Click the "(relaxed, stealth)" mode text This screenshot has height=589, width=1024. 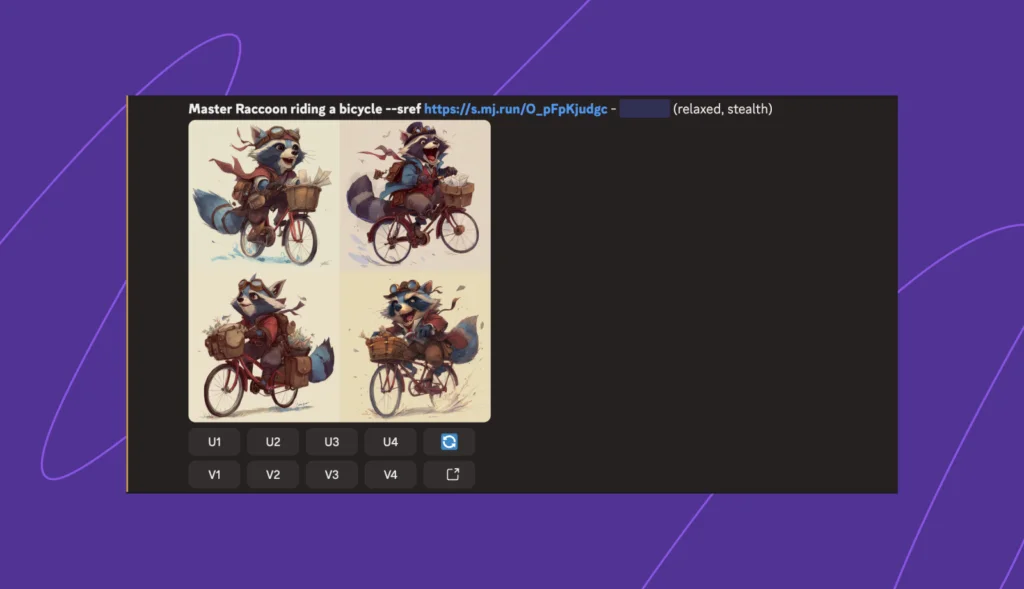[722, 109]
